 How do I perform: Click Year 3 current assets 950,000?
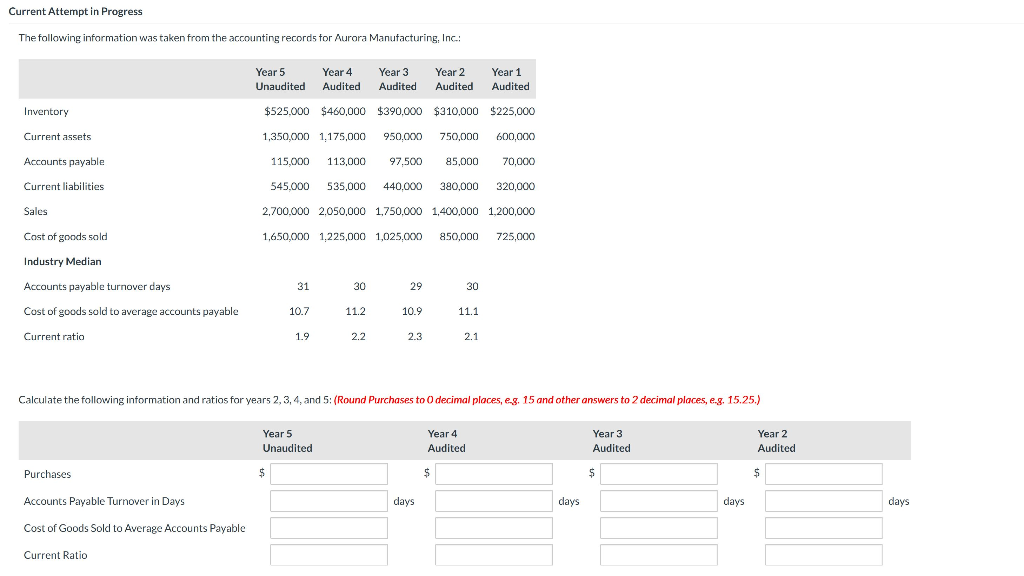402,136
